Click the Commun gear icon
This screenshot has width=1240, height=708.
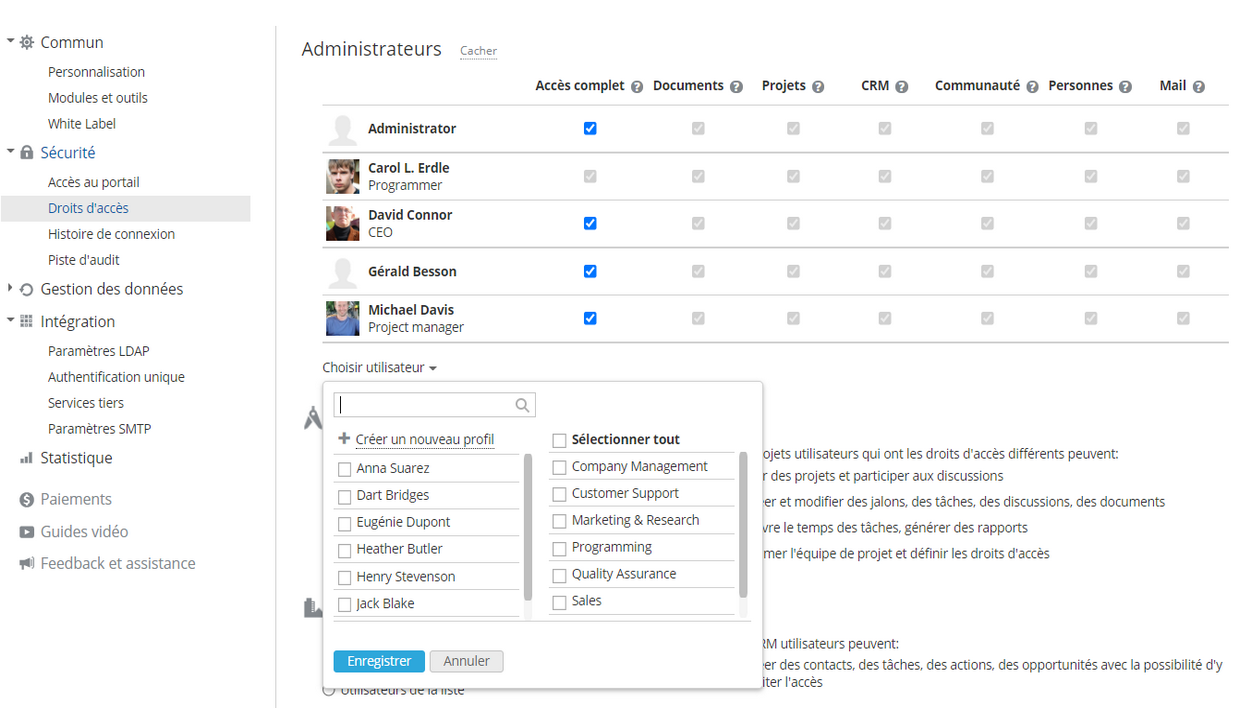[x=27, y=42]
